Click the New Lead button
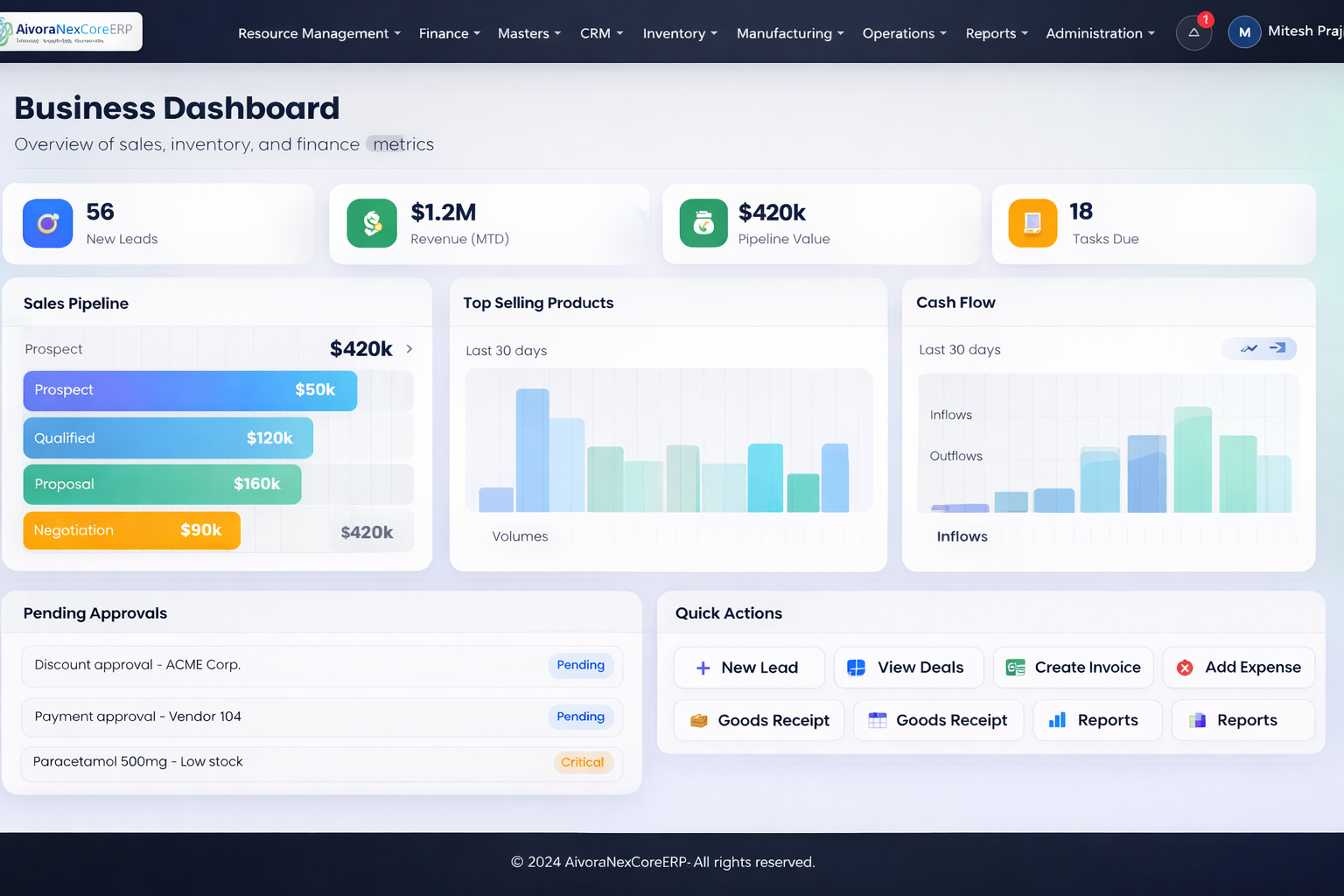The image size is (1344, 896). (749, 668)
